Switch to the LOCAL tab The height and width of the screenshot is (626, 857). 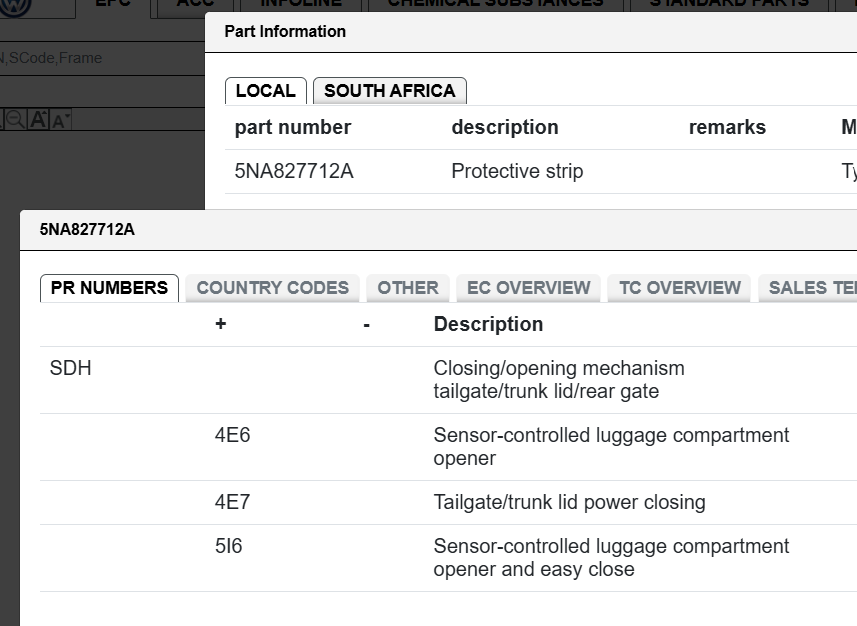pos(266,91)
